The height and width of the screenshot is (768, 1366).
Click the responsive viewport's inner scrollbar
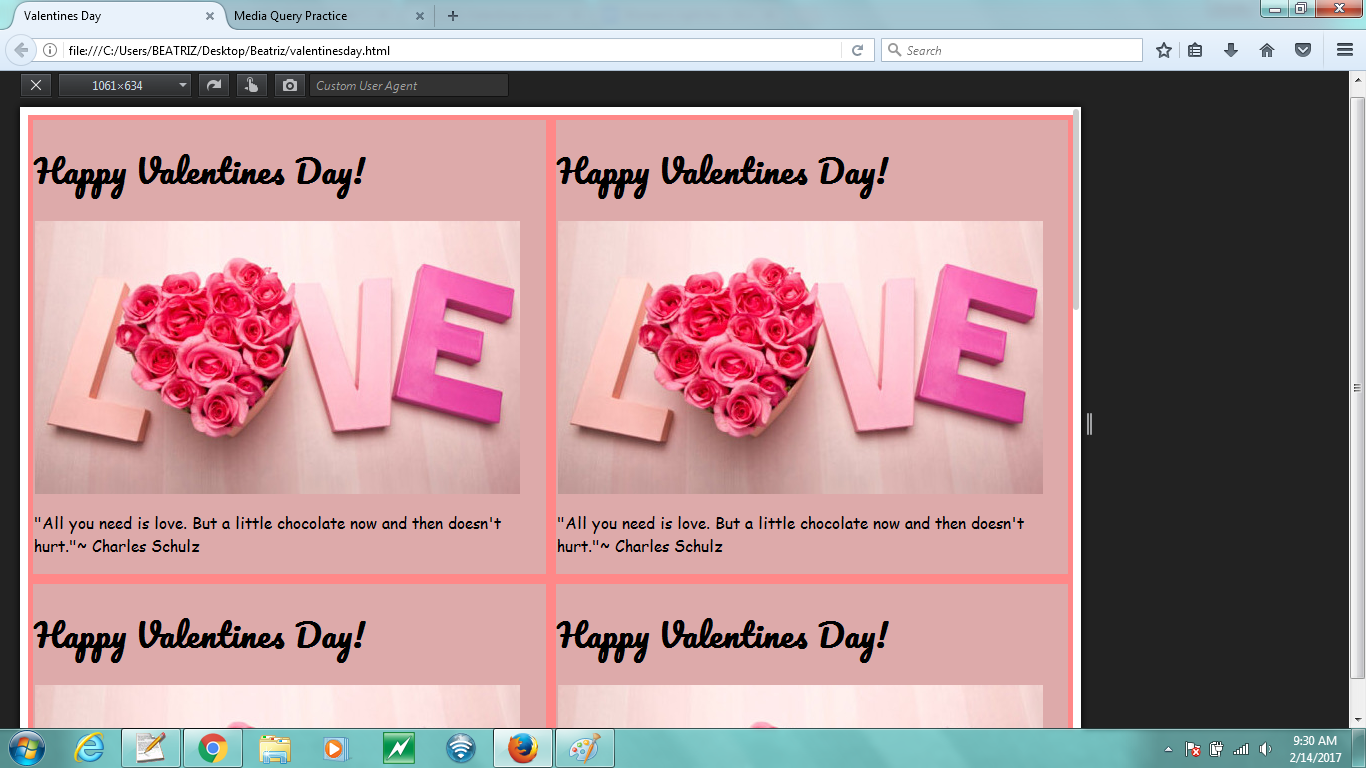click(x=1076, y=210)
